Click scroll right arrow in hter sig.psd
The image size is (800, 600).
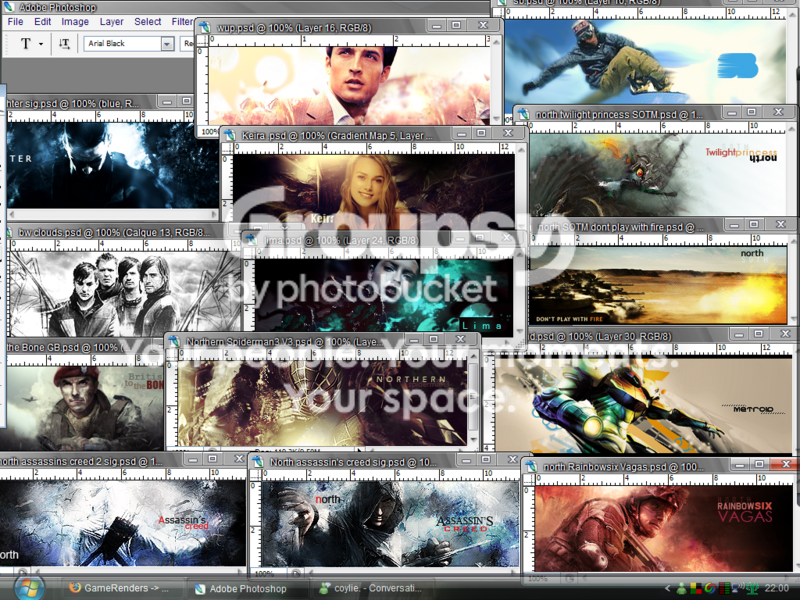(214, 214)
